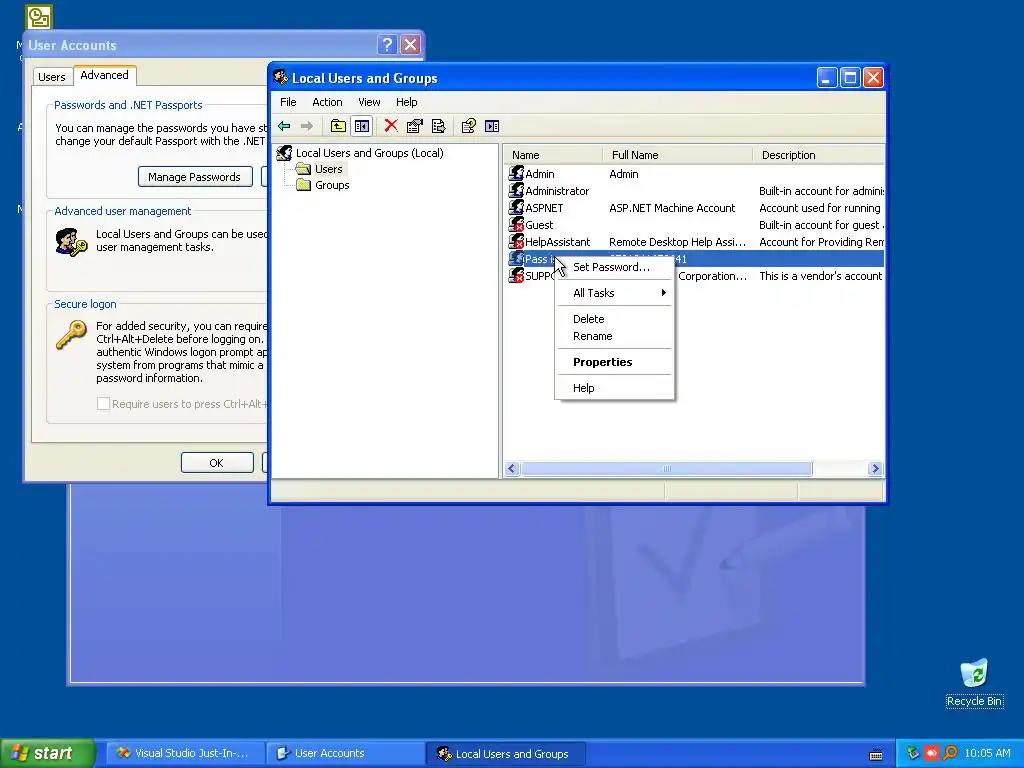This screenshot has height=768, width=1024.
Task: Open the Action menu
Action: 327,102
